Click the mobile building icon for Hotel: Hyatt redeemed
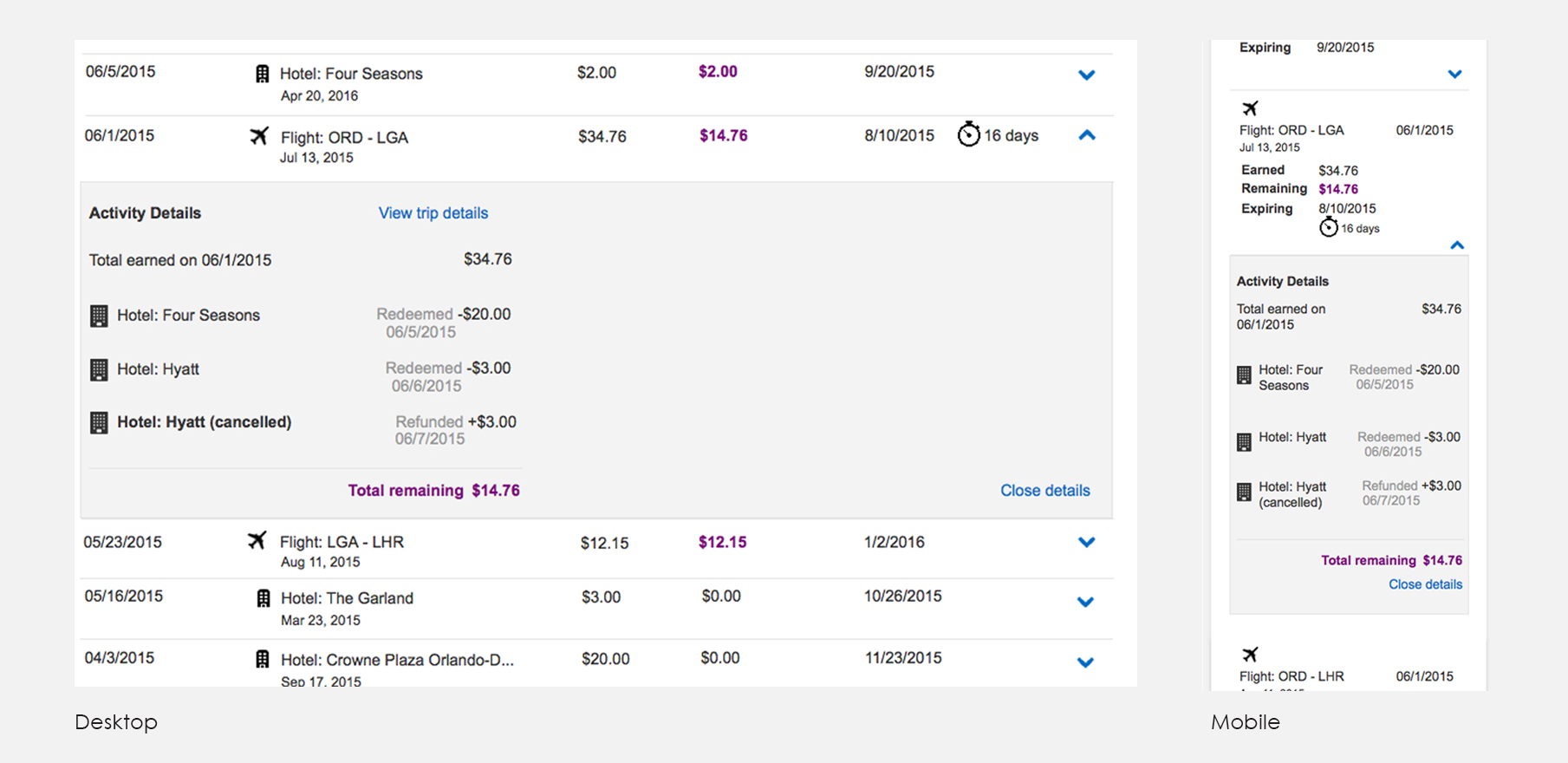1568x763 pixels. (1244, 442)
